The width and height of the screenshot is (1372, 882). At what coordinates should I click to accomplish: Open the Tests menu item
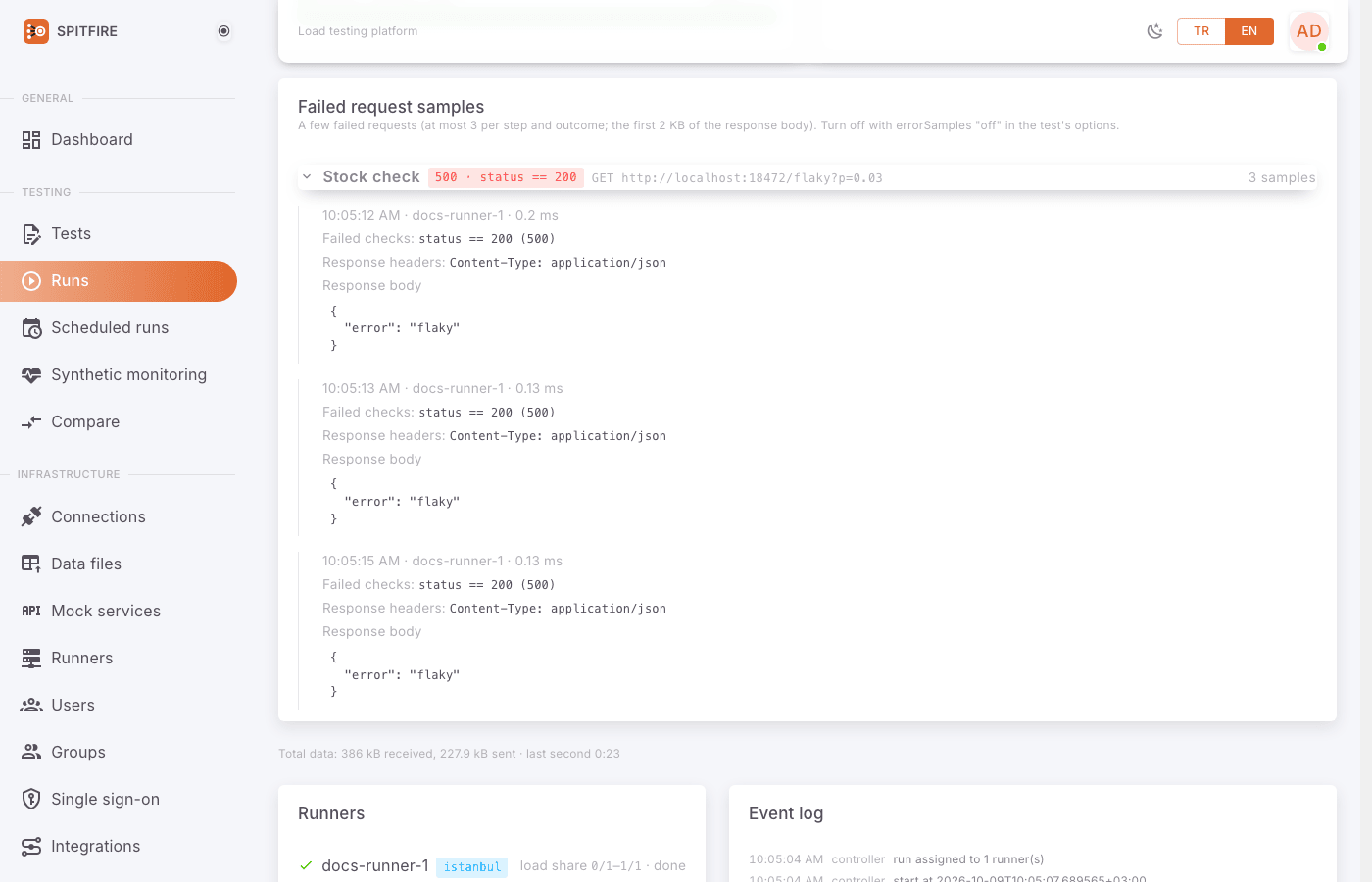coord(118,234)
